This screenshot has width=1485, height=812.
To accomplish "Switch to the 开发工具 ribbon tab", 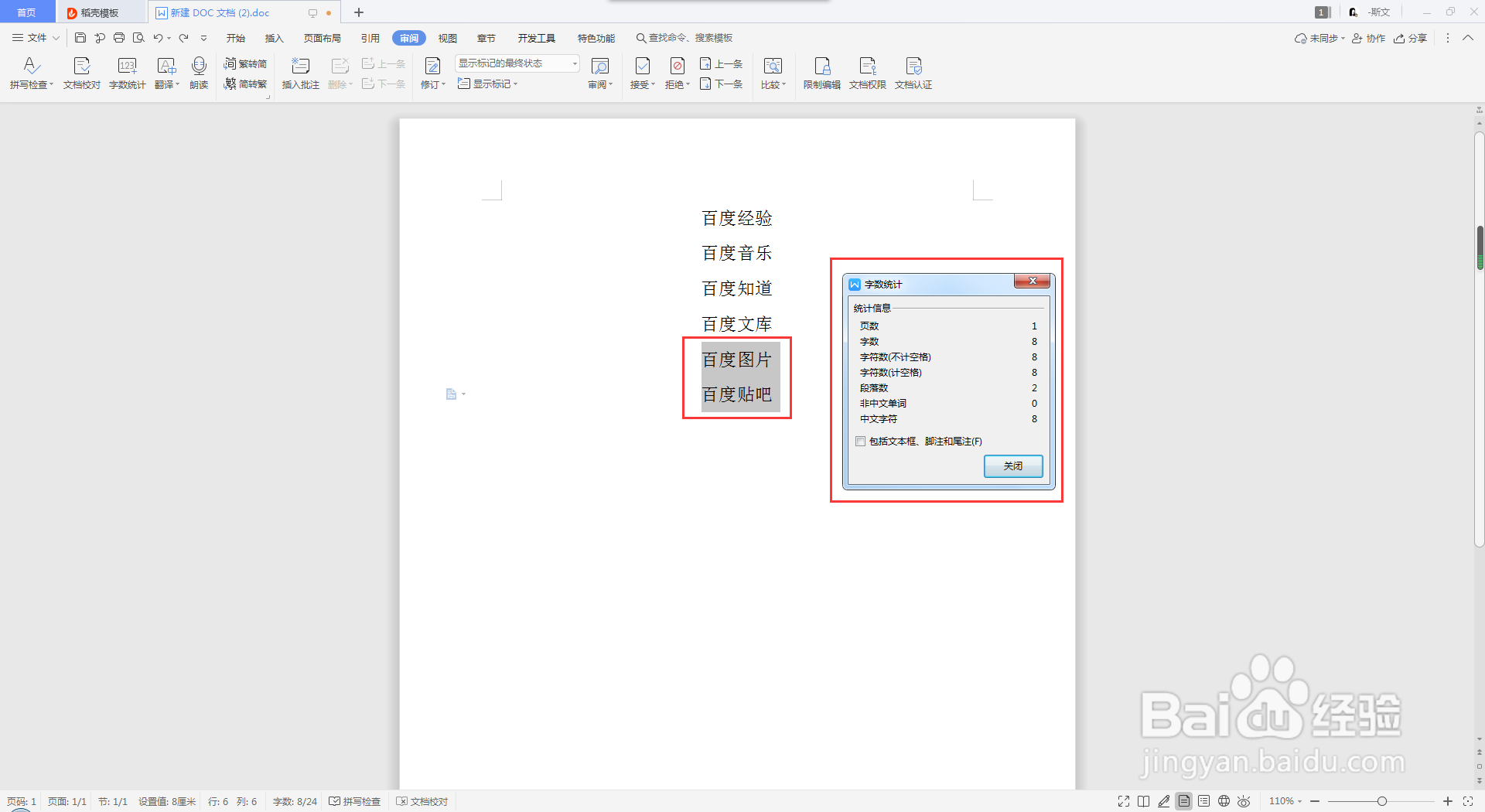I will click(537, 38).
